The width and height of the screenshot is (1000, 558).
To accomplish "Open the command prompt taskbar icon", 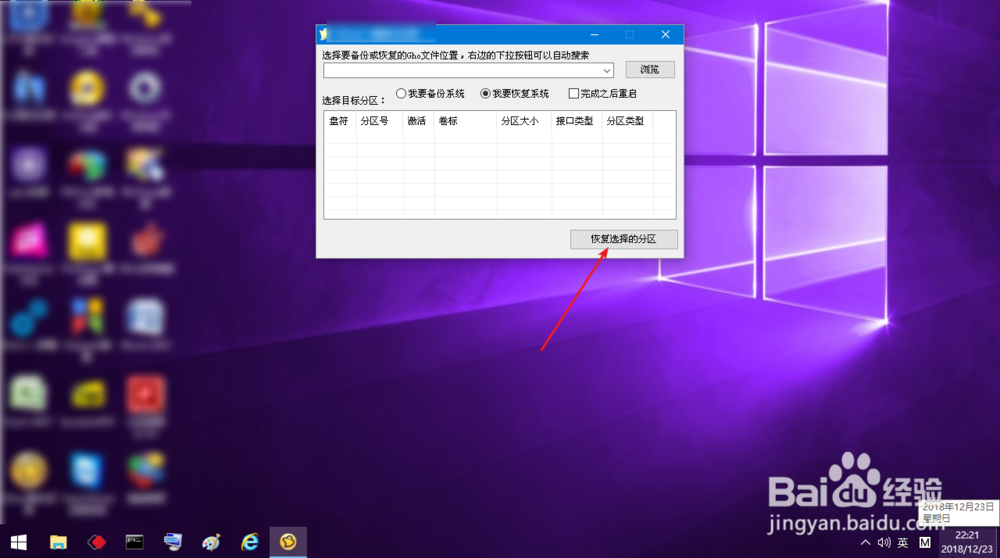I will [135, 543].
